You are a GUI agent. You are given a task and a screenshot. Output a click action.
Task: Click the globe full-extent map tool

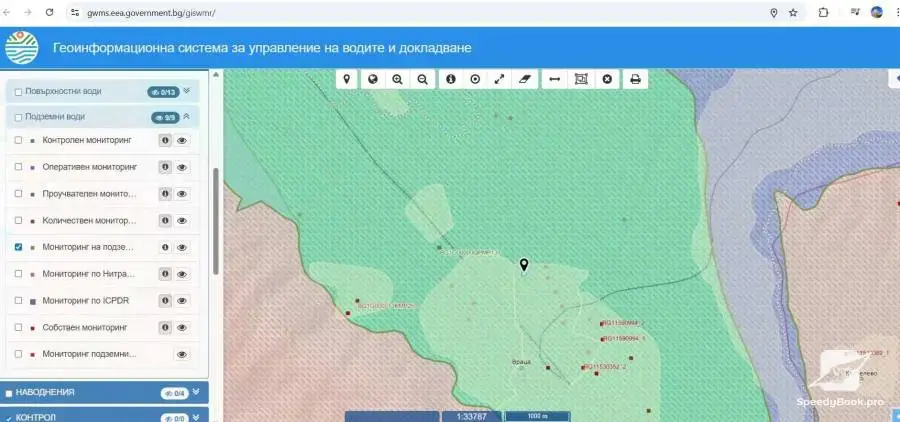373,79
